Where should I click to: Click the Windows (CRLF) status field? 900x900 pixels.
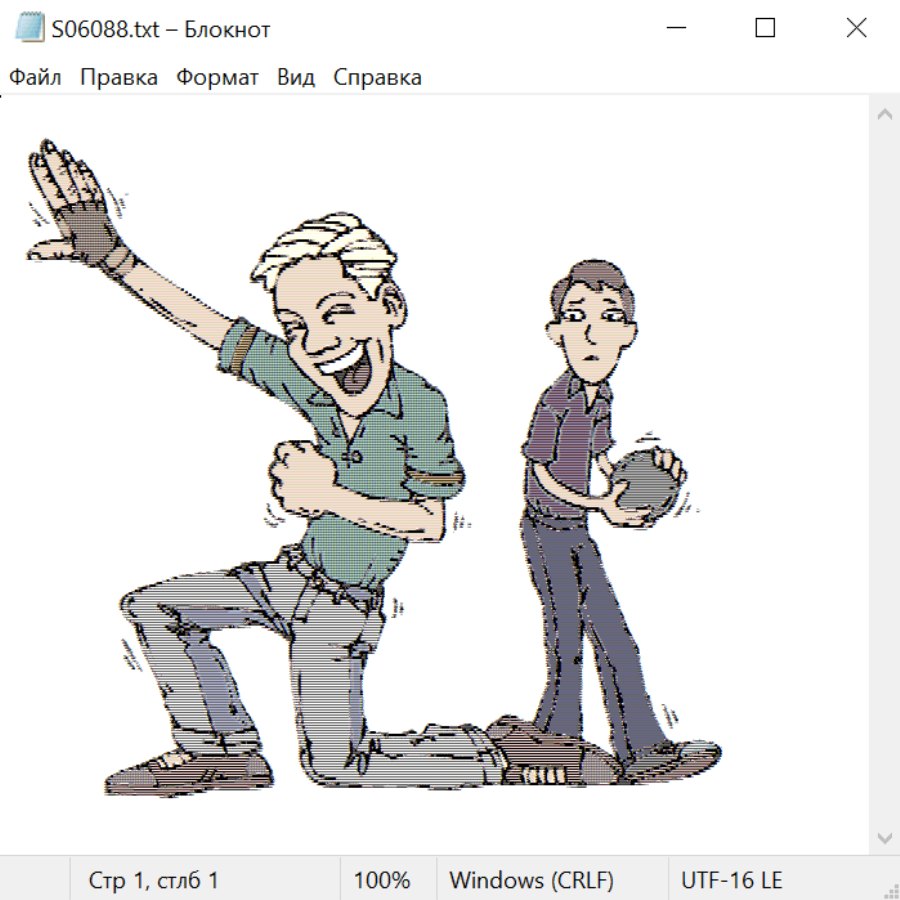click(x=531, y=881)
